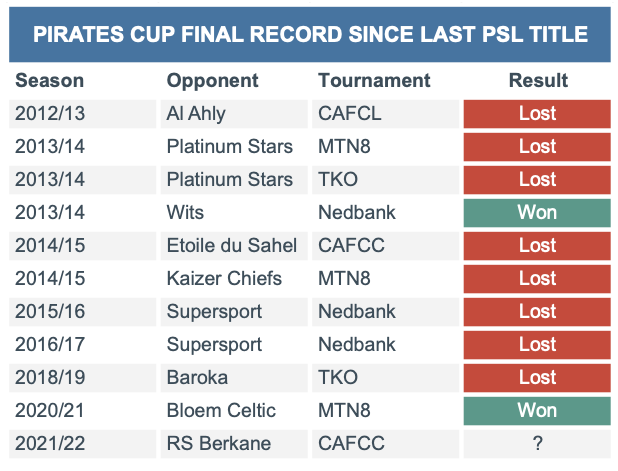This screenshot has height=471, width=618.
Task: Select the Season column header
Action: point(50,81)
